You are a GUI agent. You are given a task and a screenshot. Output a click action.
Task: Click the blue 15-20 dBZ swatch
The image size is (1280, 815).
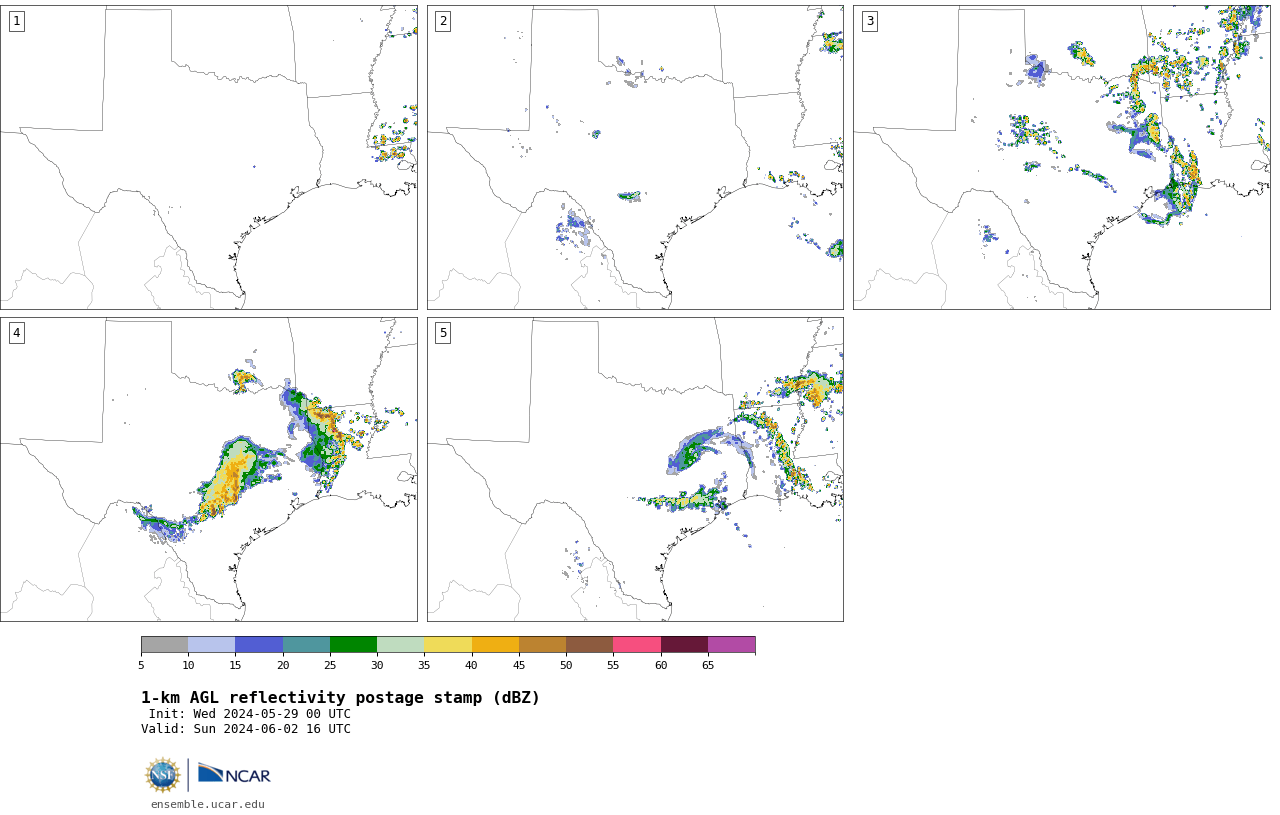coord(259,645)
